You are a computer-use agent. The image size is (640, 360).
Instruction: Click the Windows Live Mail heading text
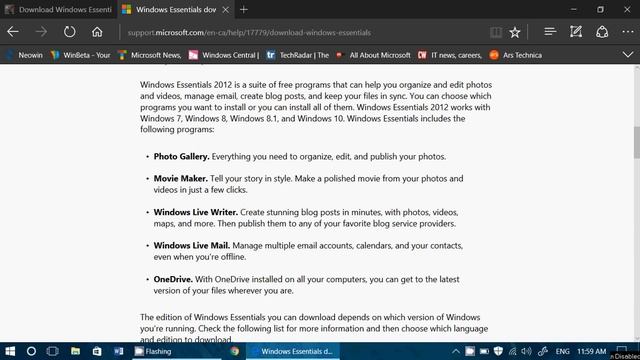(192, 246)
